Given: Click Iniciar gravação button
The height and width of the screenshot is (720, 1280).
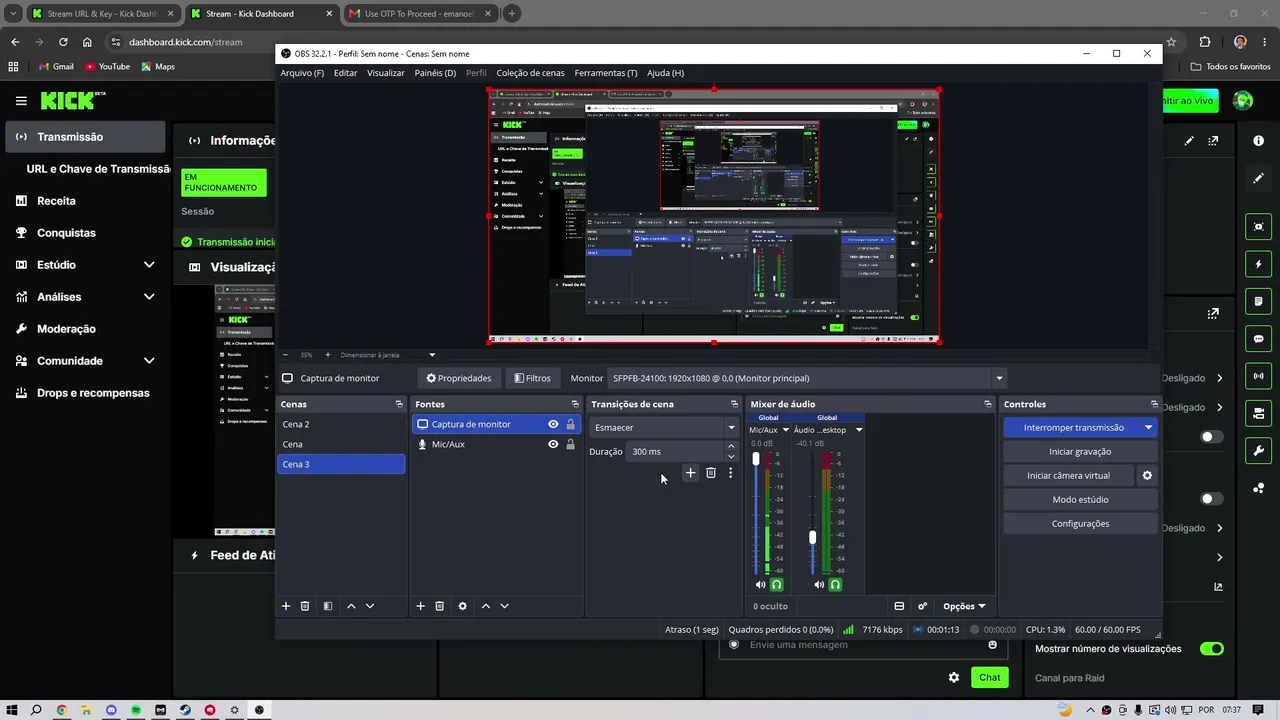Looking at the screenshot, I should click(x=1080, y=452).
